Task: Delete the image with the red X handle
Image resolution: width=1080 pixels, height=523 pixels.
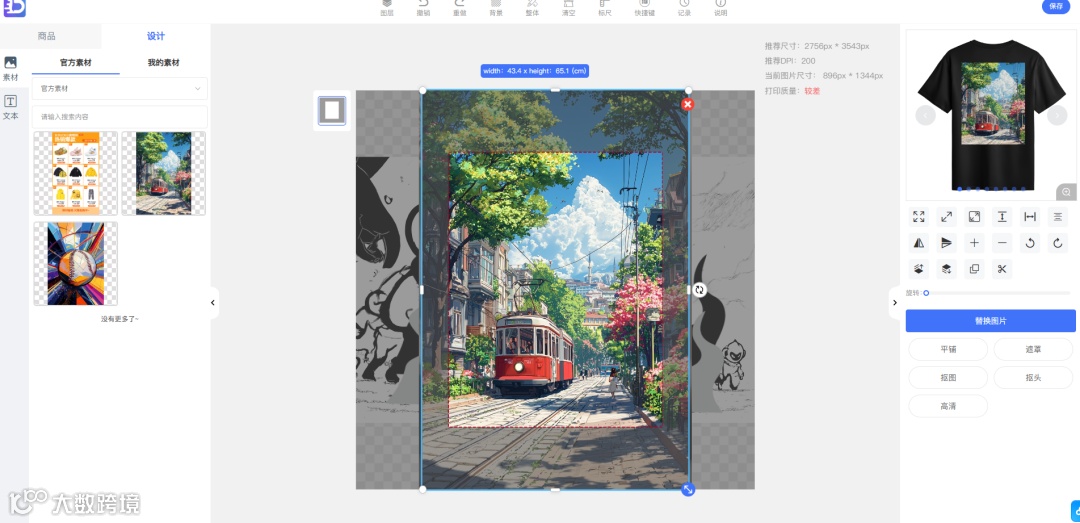Action: coord(687,104)
